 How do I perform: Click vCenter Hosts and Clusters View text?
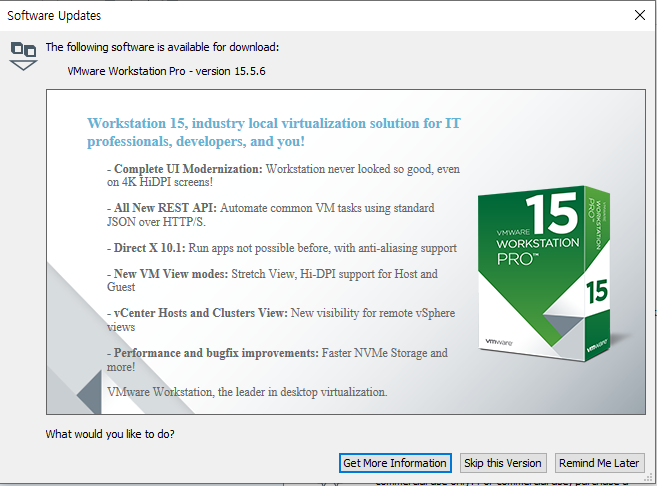(x=279, y=320)
